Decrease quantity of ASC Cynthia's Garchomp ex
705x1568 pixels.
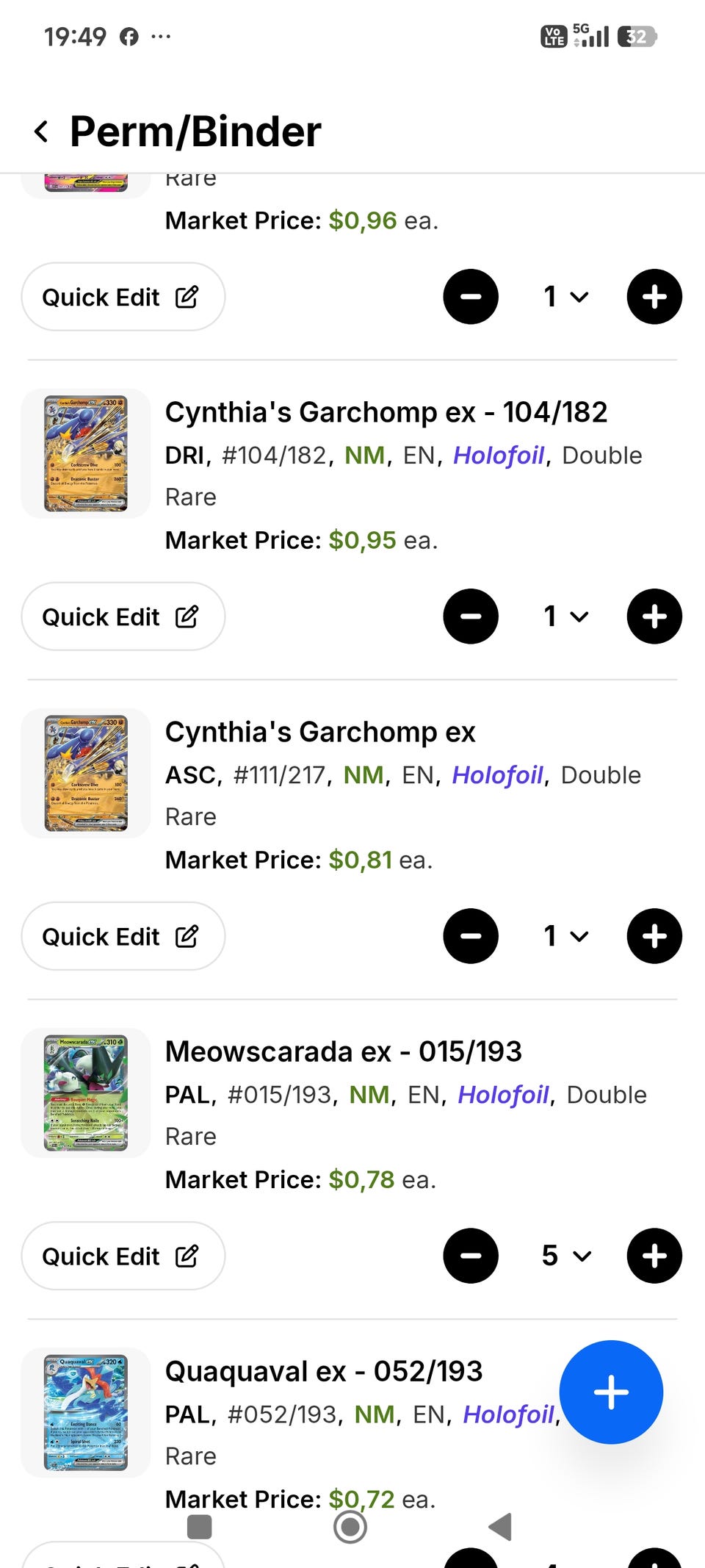[x=471, y=936]
